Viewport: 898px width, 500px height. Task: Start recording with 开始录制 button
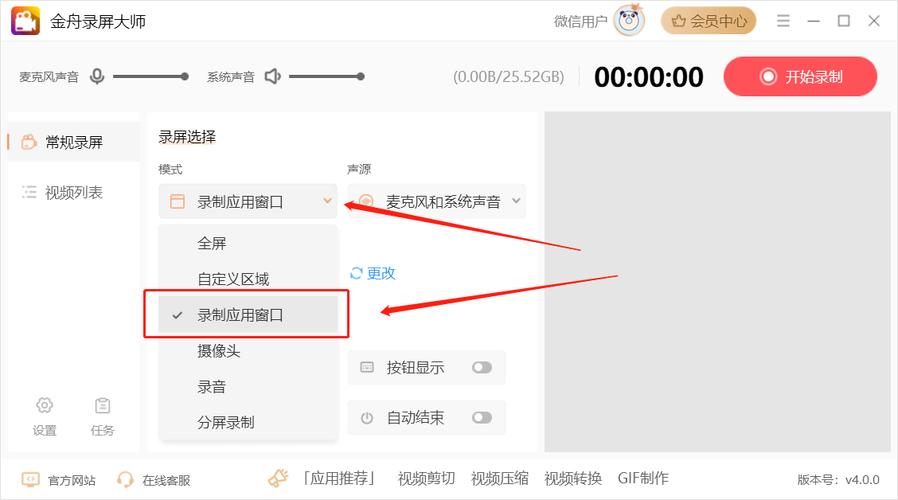pos(800,76)
